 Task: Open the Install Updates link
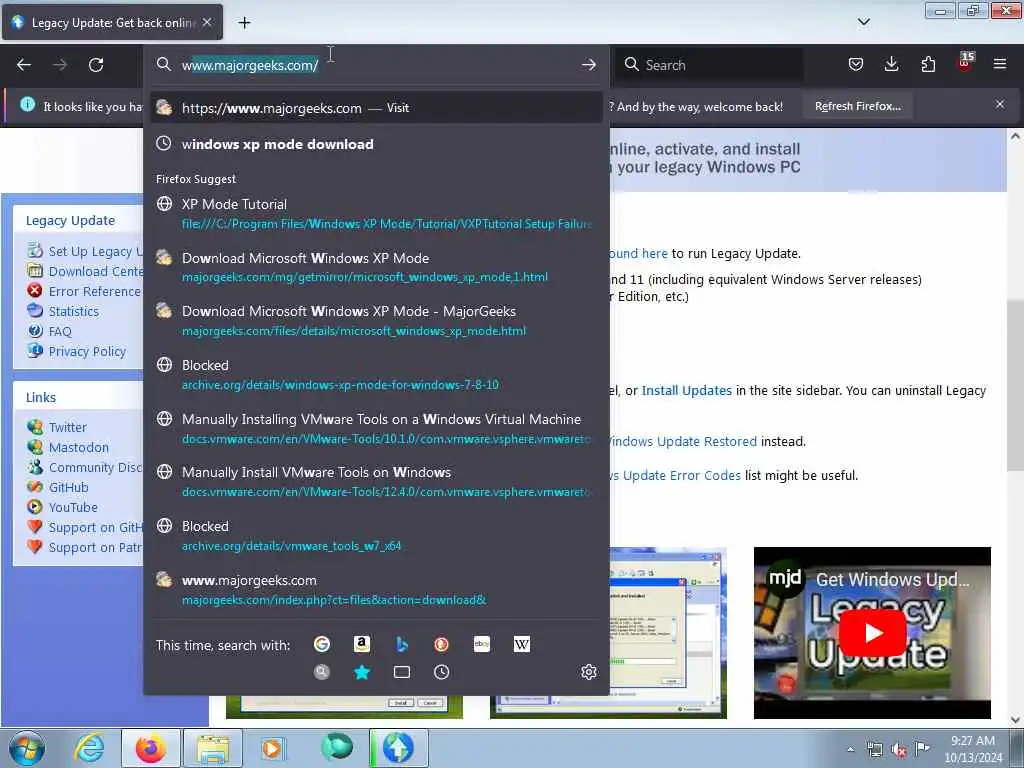(686, 391)
